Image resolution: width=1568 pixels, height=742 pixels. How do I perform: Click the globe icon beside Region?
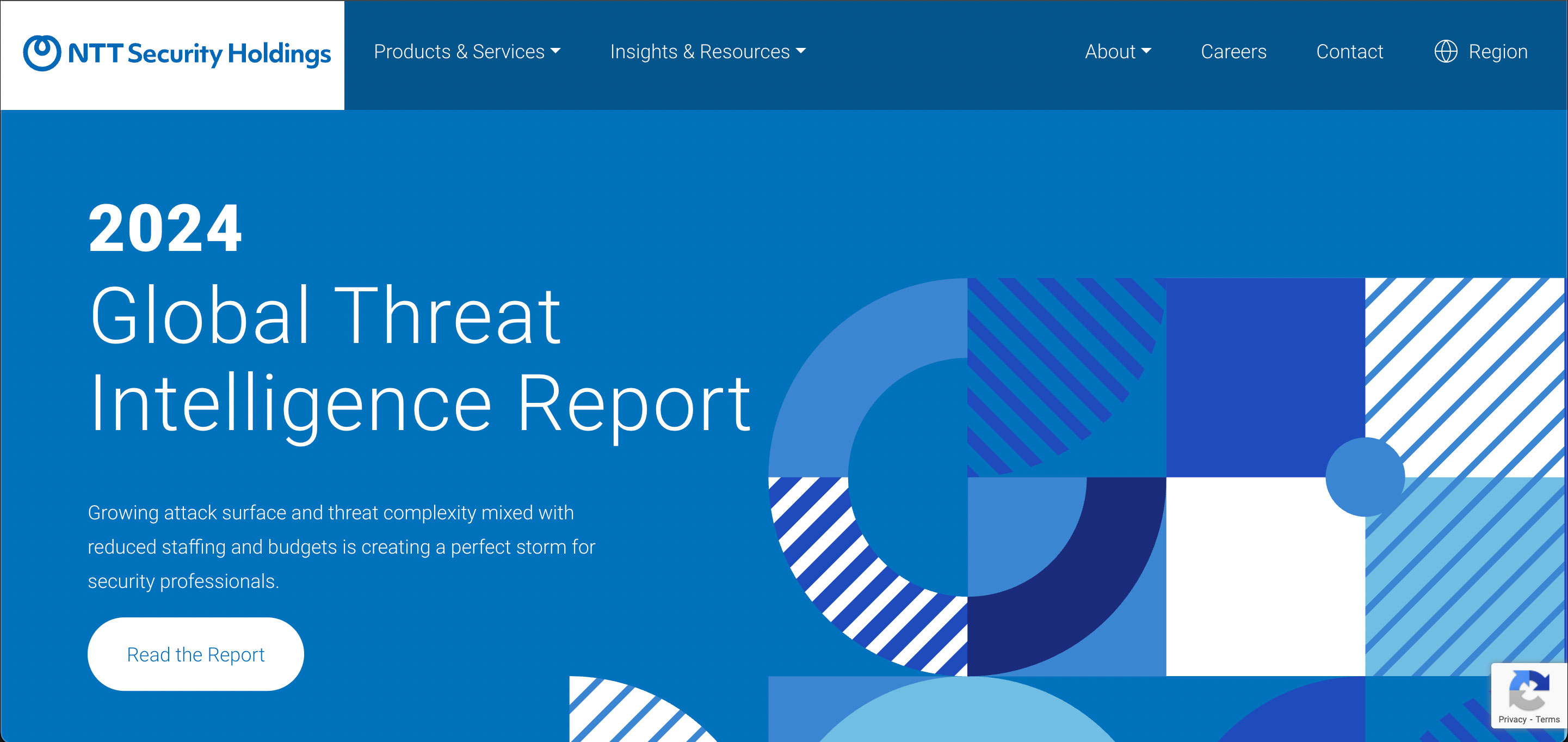(1446, 52)
